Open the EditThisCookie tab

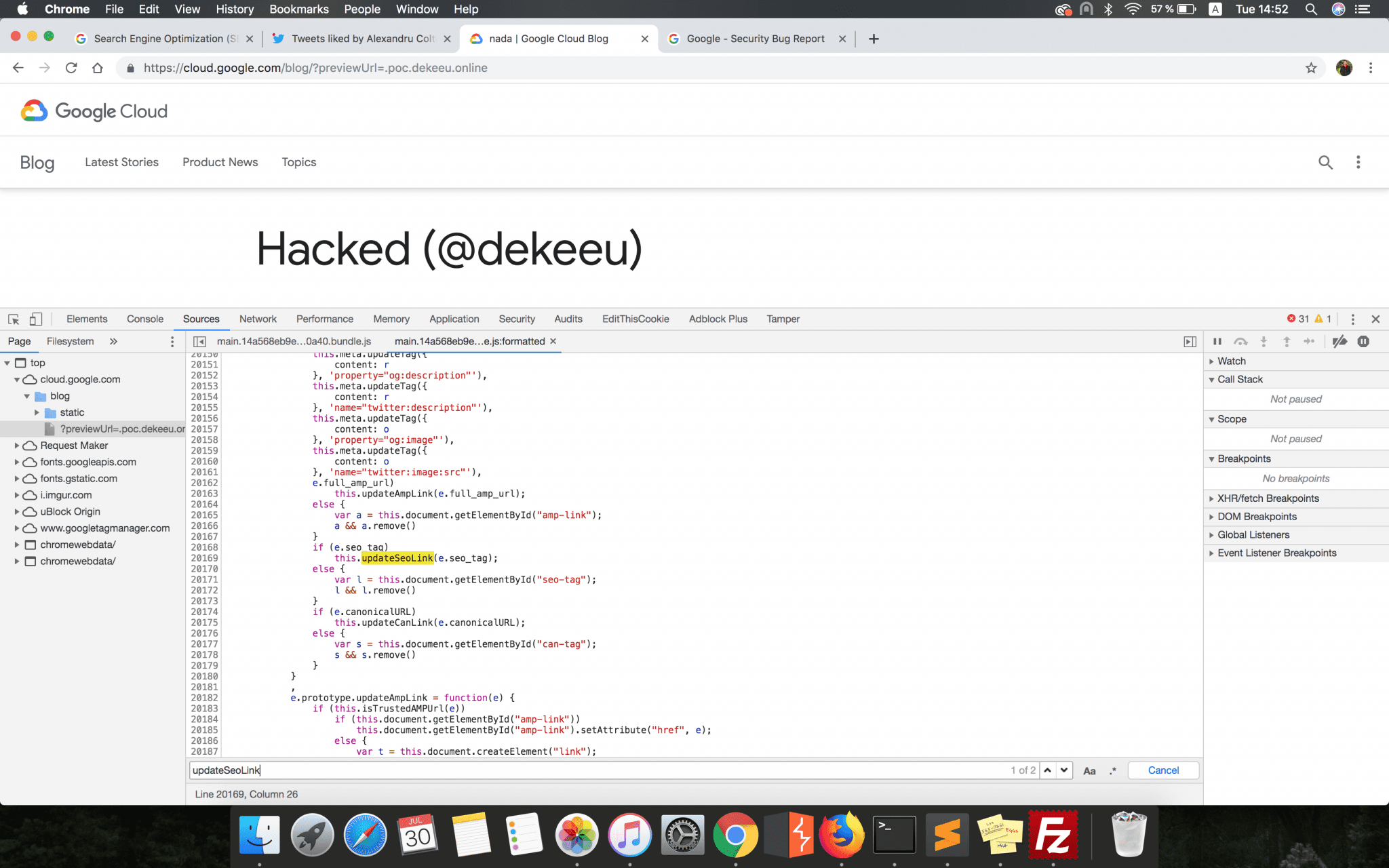coord(635,319)
